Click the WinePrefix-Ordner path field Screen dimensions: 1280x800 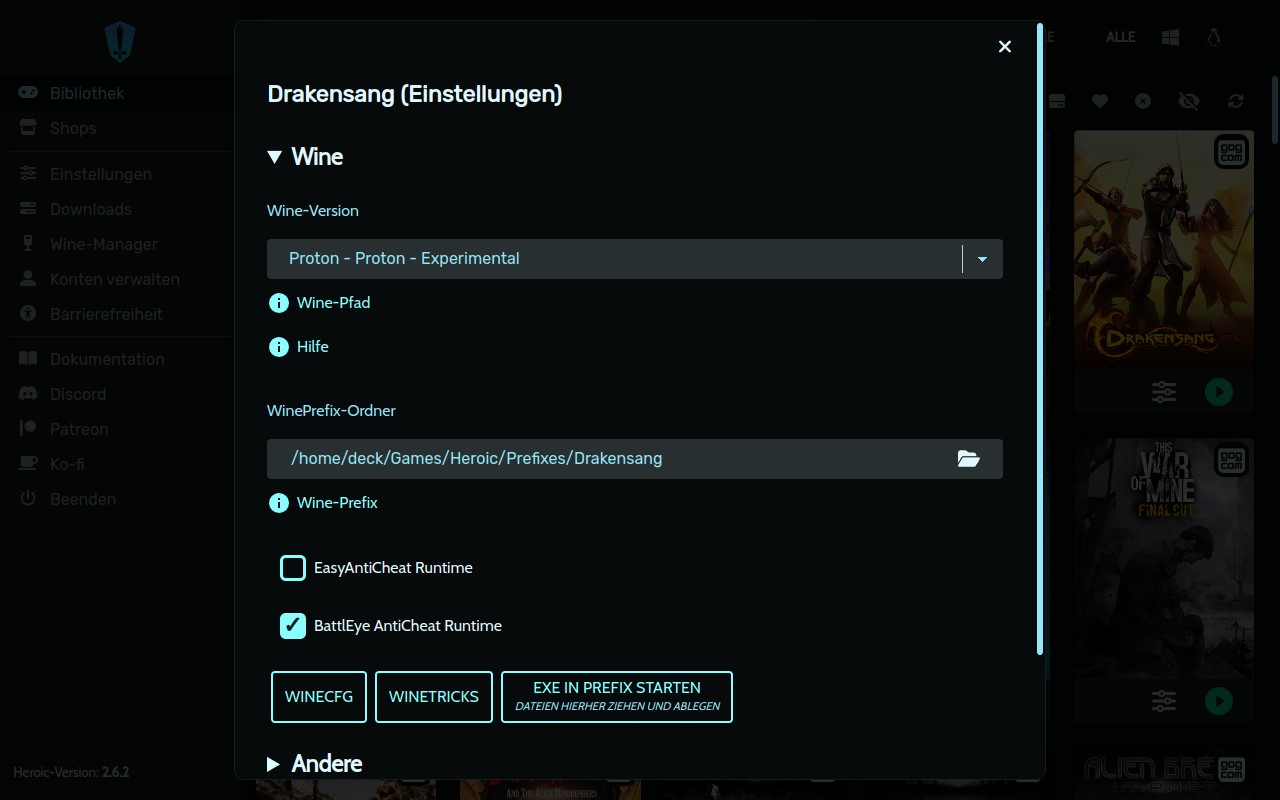point(635,459)
